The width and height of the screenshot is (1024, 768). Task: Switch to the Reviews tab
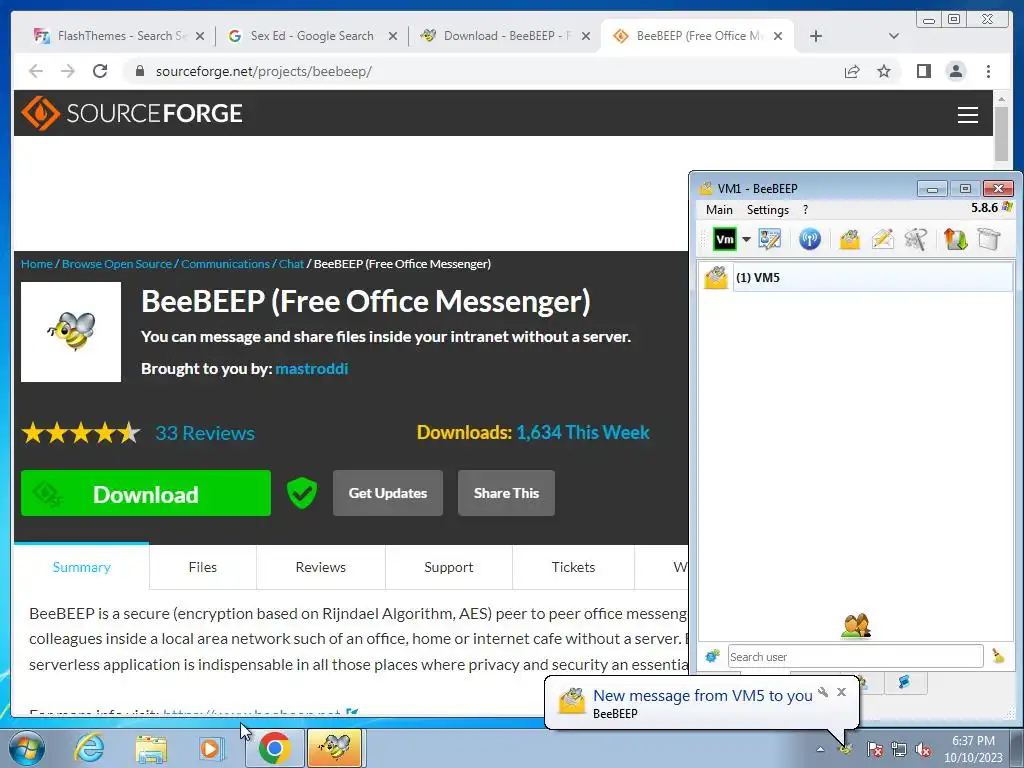(320, 567)
